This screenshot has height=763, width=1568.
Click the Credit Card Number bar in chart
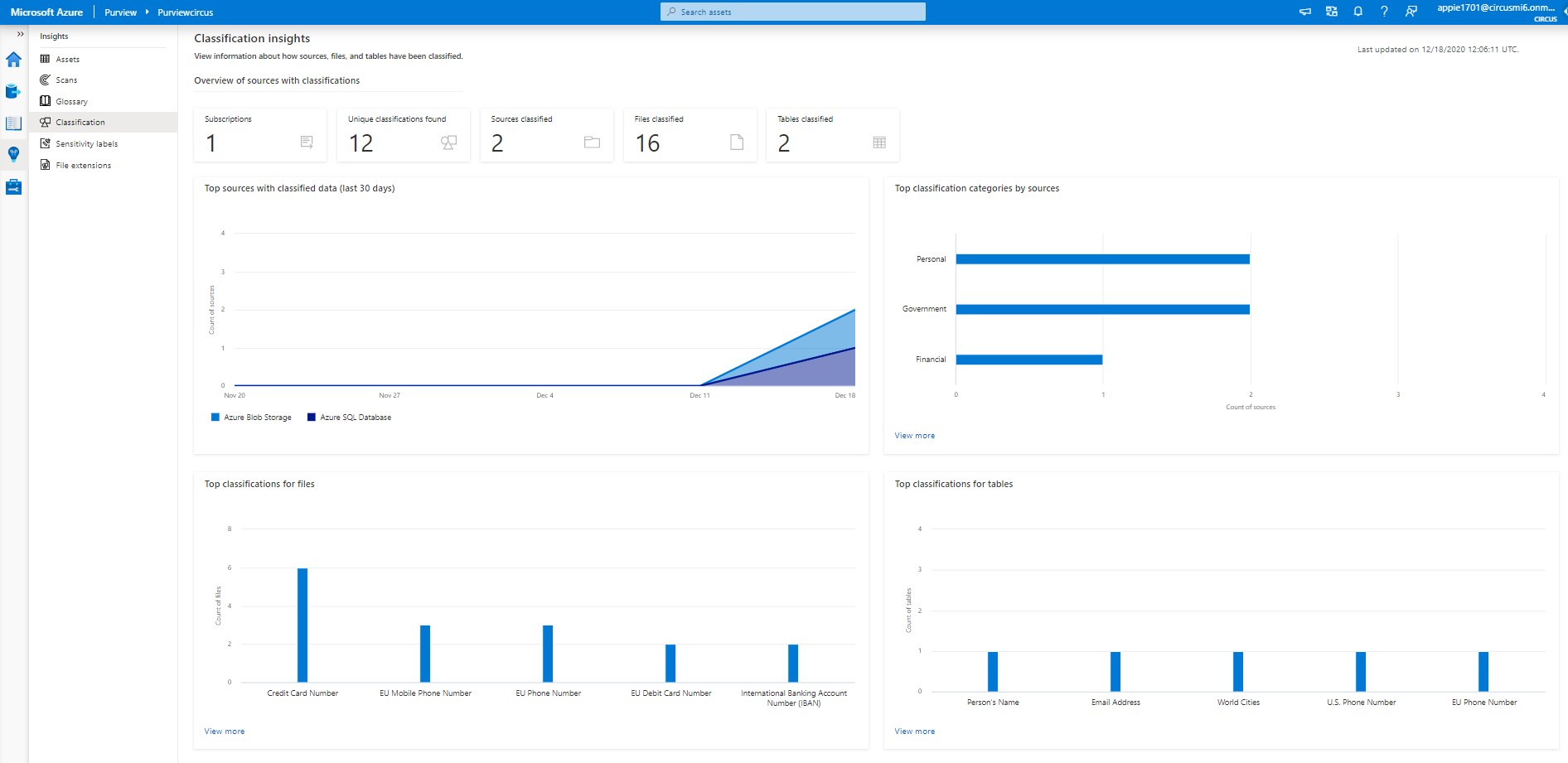pyautogui.click(x=302, y=625)
